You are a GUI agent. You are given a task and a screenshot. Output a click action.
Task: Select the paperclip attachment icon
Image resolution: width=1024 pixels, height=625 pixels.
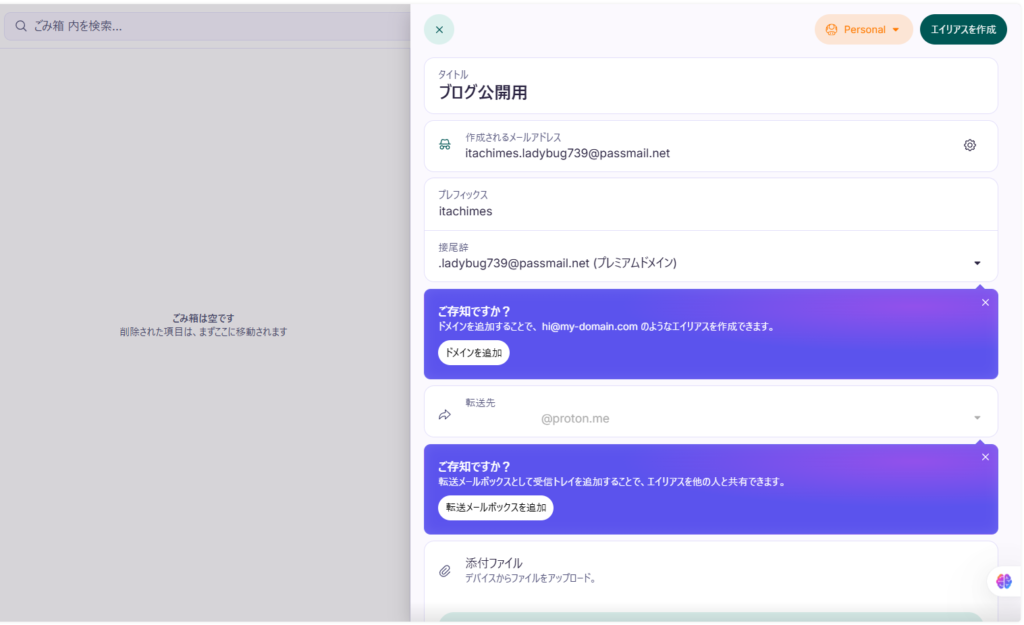point(444,570)
